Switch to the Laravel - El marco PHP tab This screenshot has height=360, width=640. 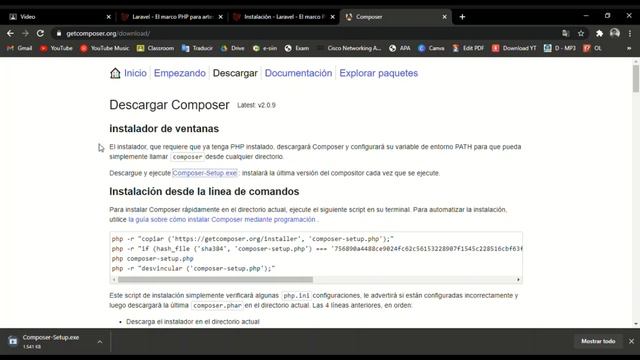pyautogui.click(x=171, y=17)
